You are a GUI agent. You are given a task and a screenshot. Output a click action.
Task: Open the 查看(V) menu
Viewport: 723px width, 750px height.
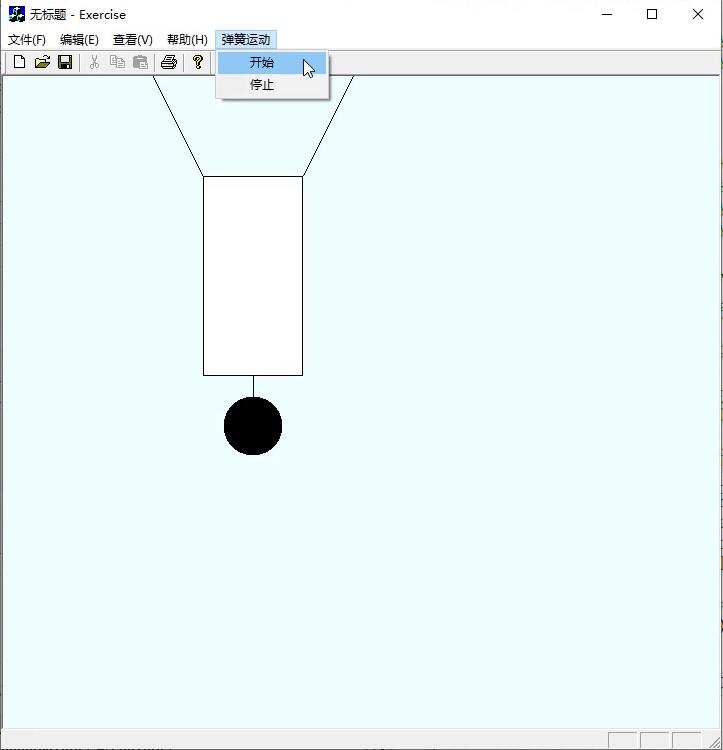click(132, 40)
